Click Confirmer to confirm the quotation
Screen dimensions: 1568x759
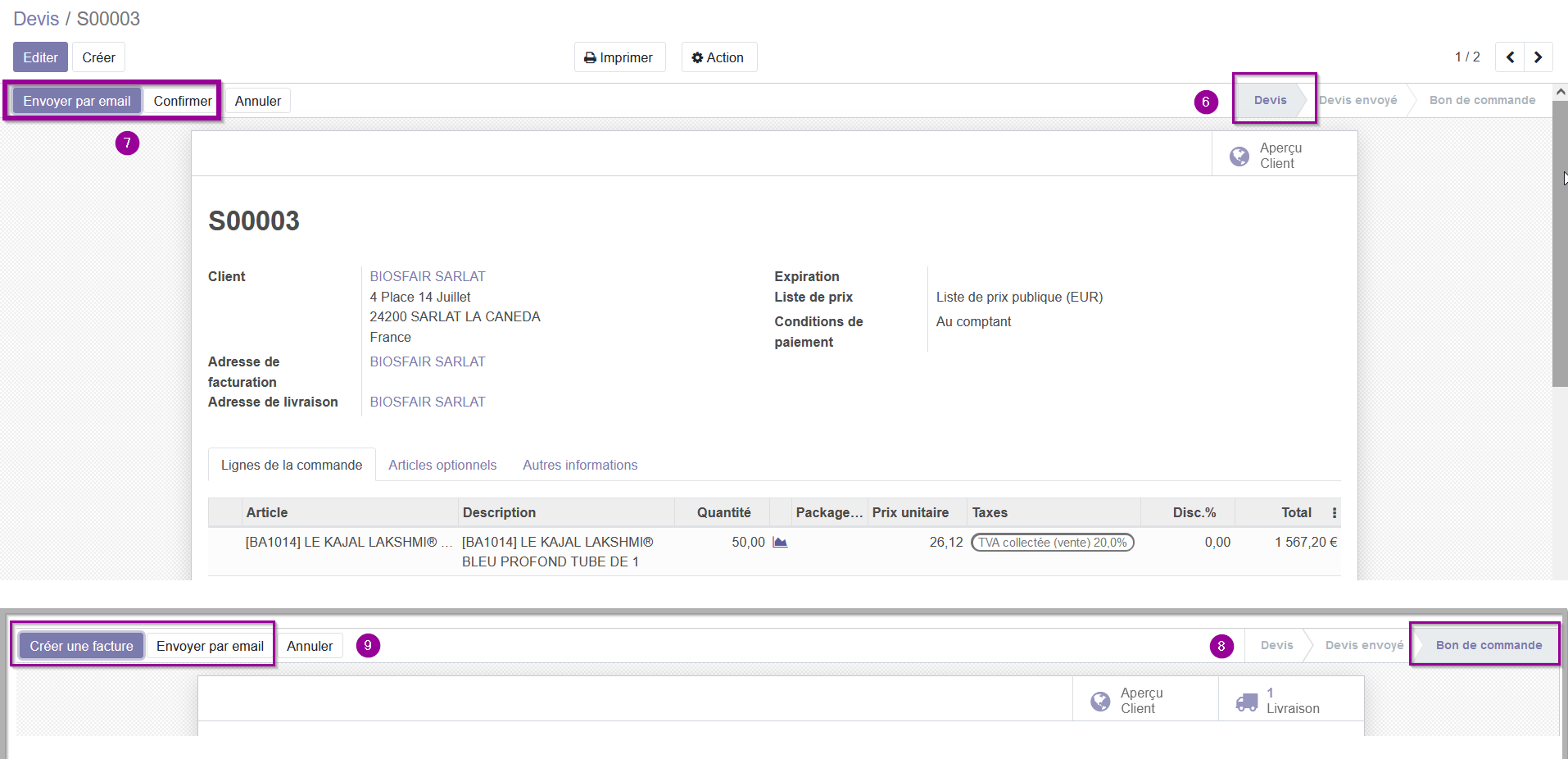click(183, 101)
